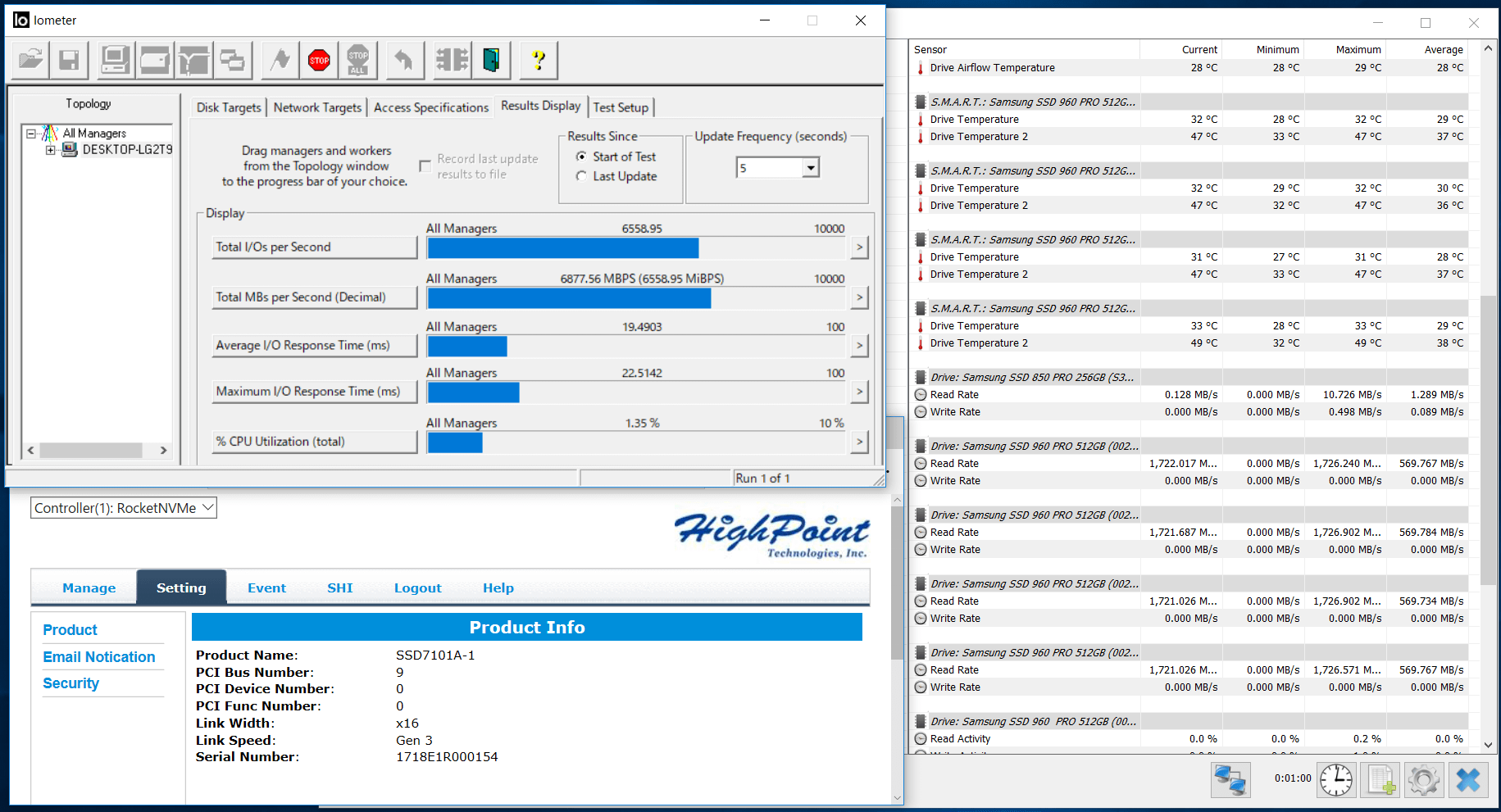
Task: Click the Product sidebar link
Action: coord(71,630)
